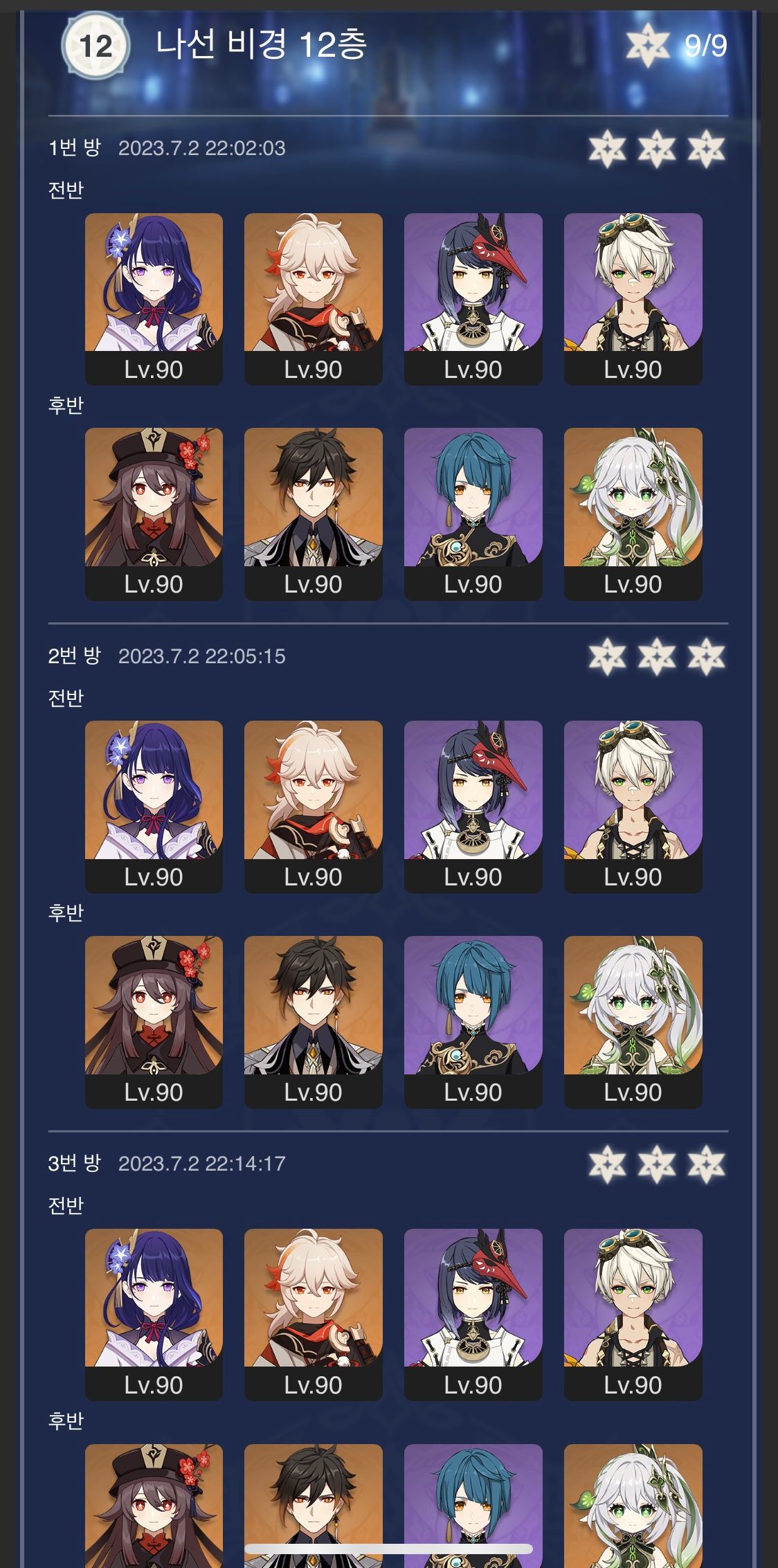Choose Hu Tao portrait in chamber 1 second half
This screenshot has width=778, height=1568.
[154, 514]
